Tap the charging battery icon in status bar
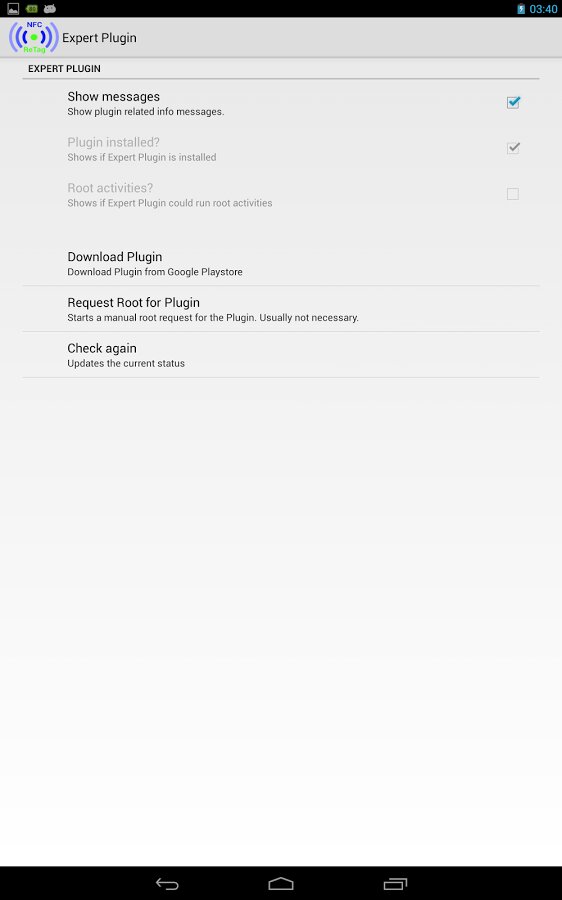This screenshot has width=562, height=900. pos(521,9)
